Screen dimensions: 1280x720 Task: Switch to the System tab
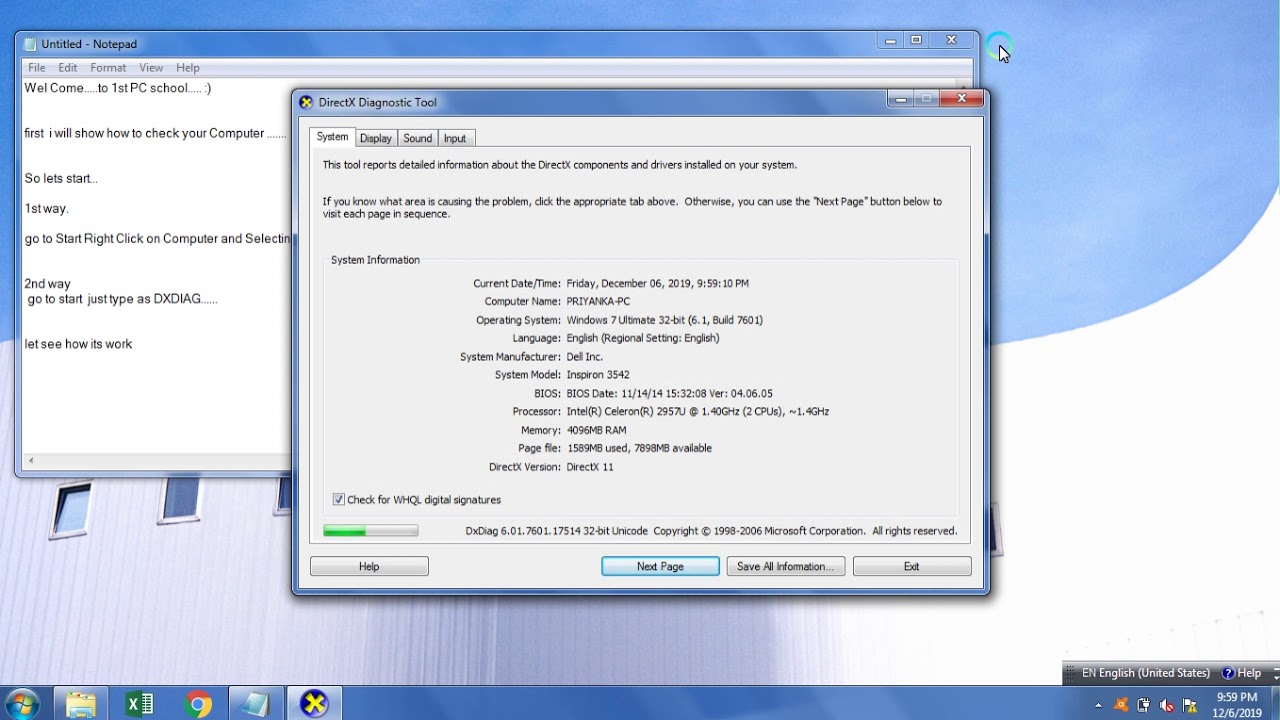click(x=332, y=137)
